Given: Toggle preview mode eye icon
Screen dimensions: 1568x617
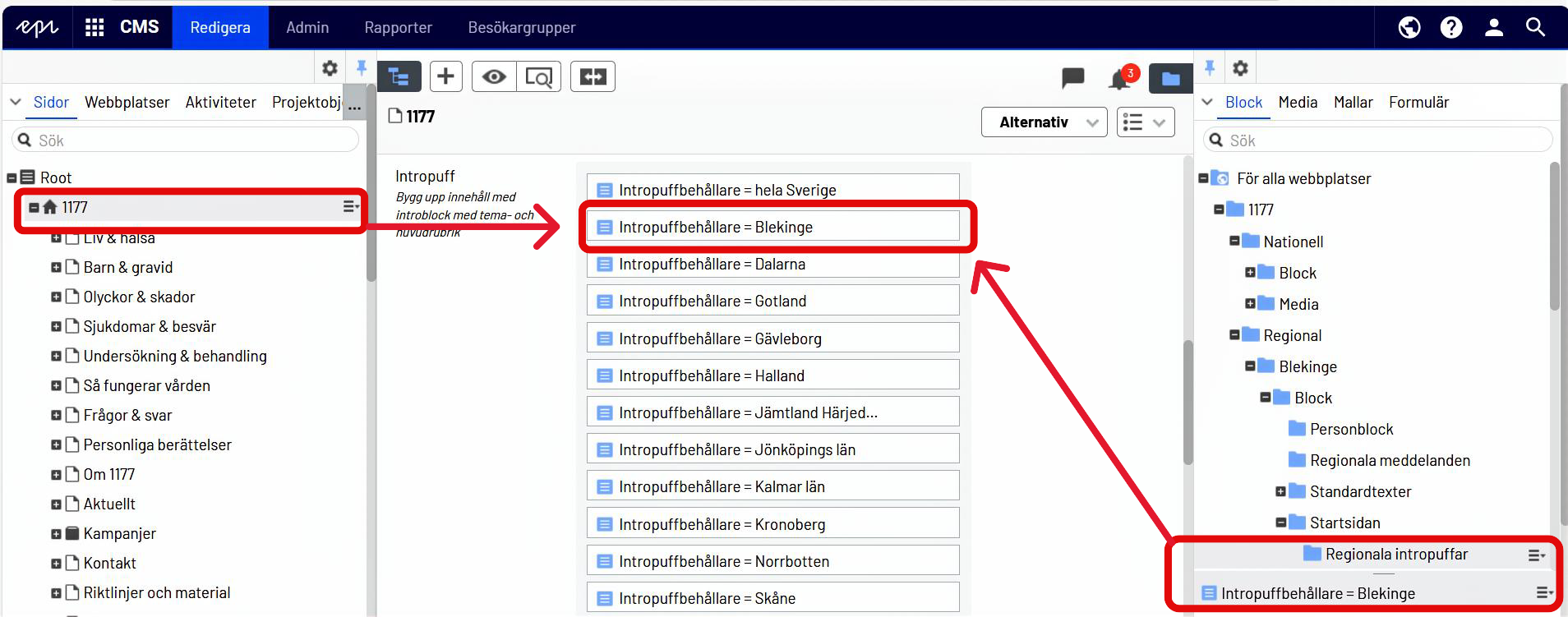Looking at the screenshot, I should pyautogui.click(x=494, y=76).
